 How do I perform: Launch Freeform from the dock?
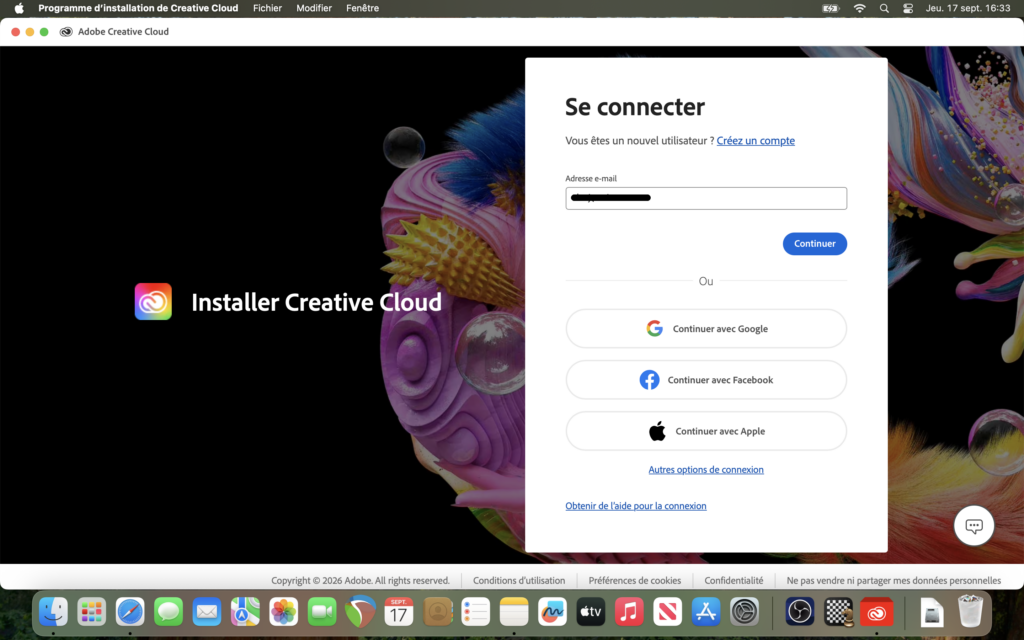point(552,612)
